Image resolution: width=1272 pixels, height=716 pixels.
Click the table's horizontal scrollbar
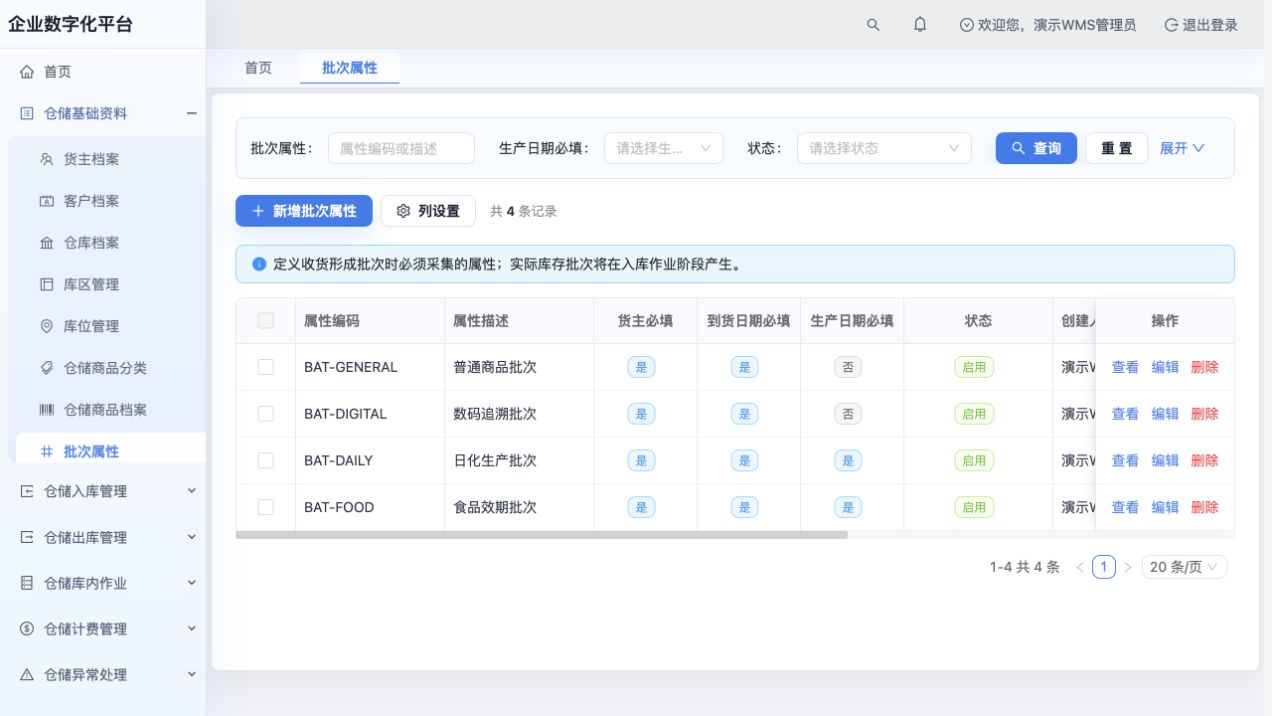[x=541, y=535]
